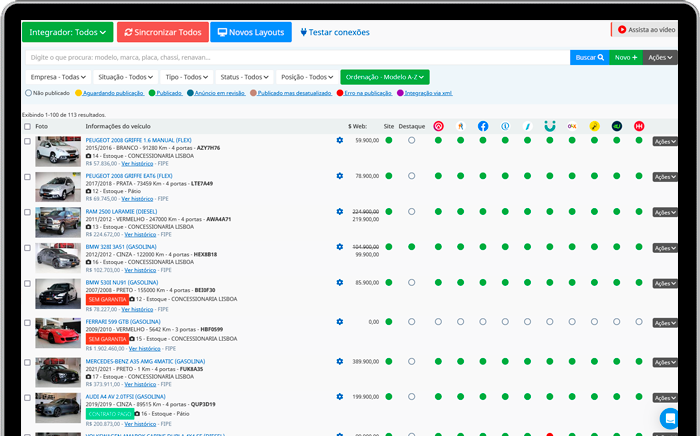Click the Facebook portal column icon

(482, 126)
